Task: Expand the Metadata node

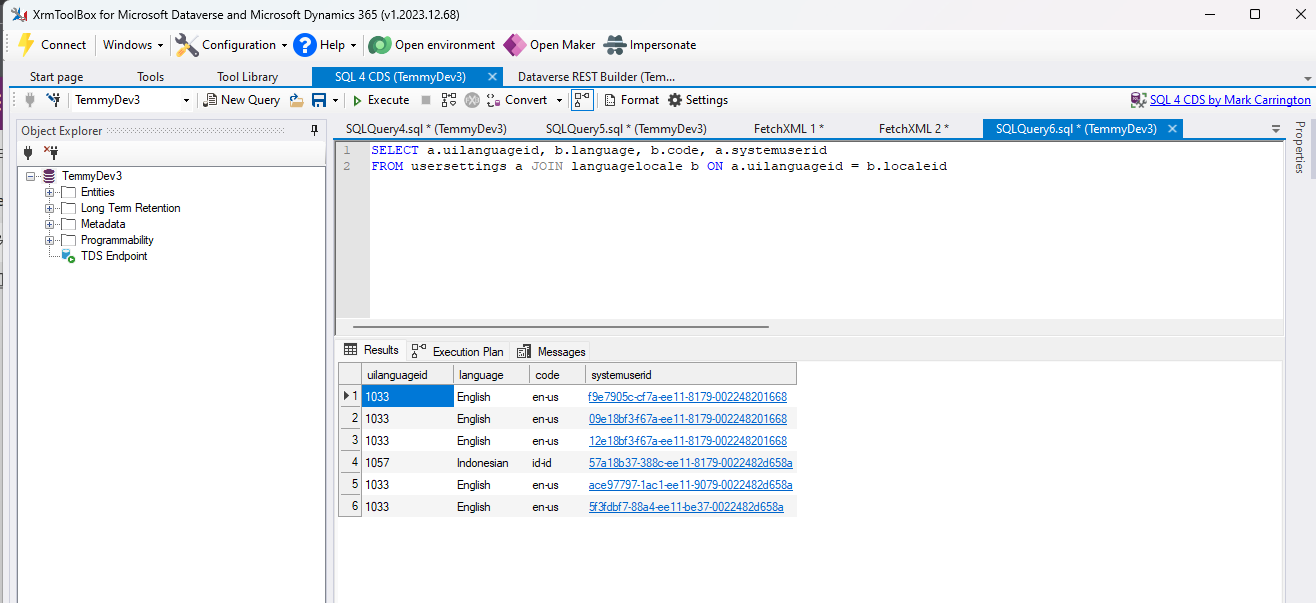Action: 49,224
